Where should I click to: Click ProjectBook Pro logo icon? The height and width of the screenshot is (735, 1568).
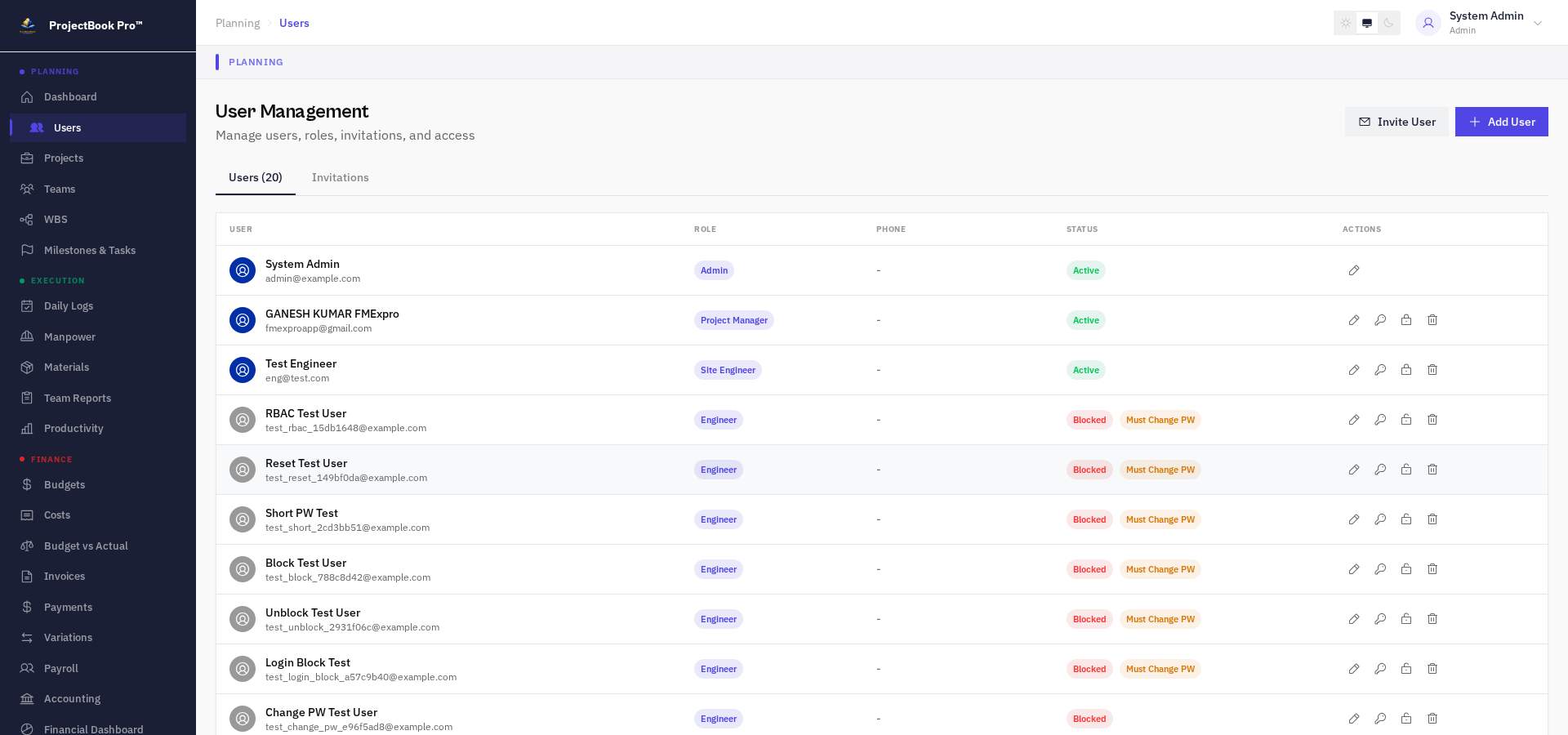click(x=28, y=25)
